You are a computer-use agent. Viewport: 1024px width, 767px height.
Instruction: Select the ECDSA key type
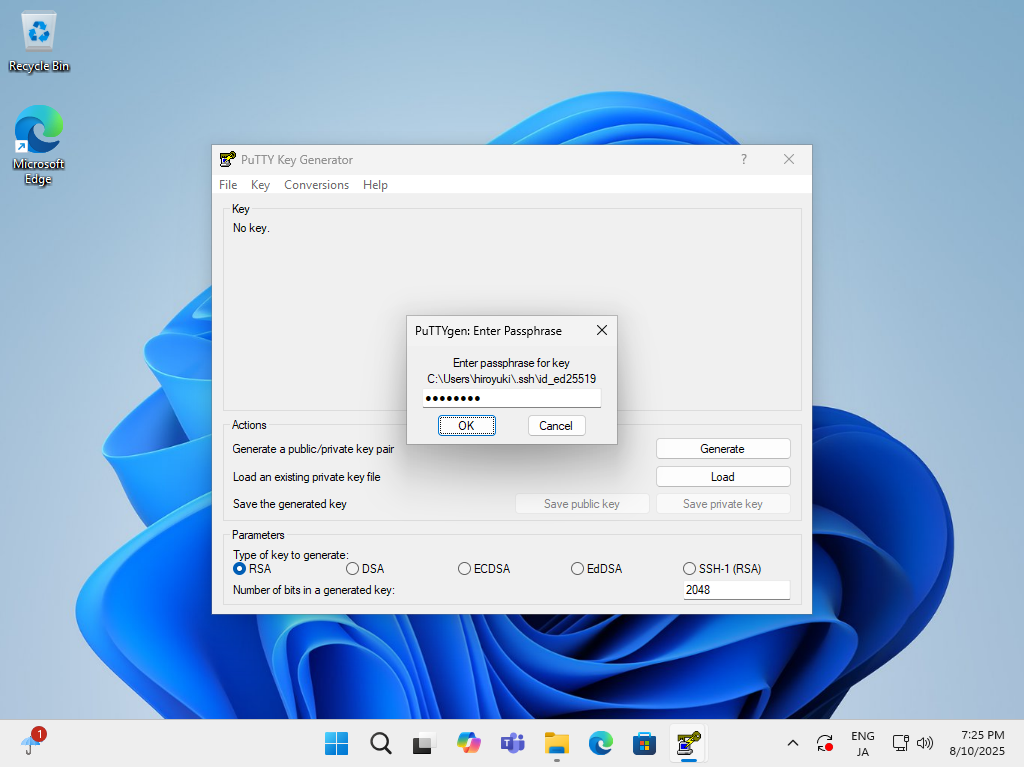tap(464, 568)
